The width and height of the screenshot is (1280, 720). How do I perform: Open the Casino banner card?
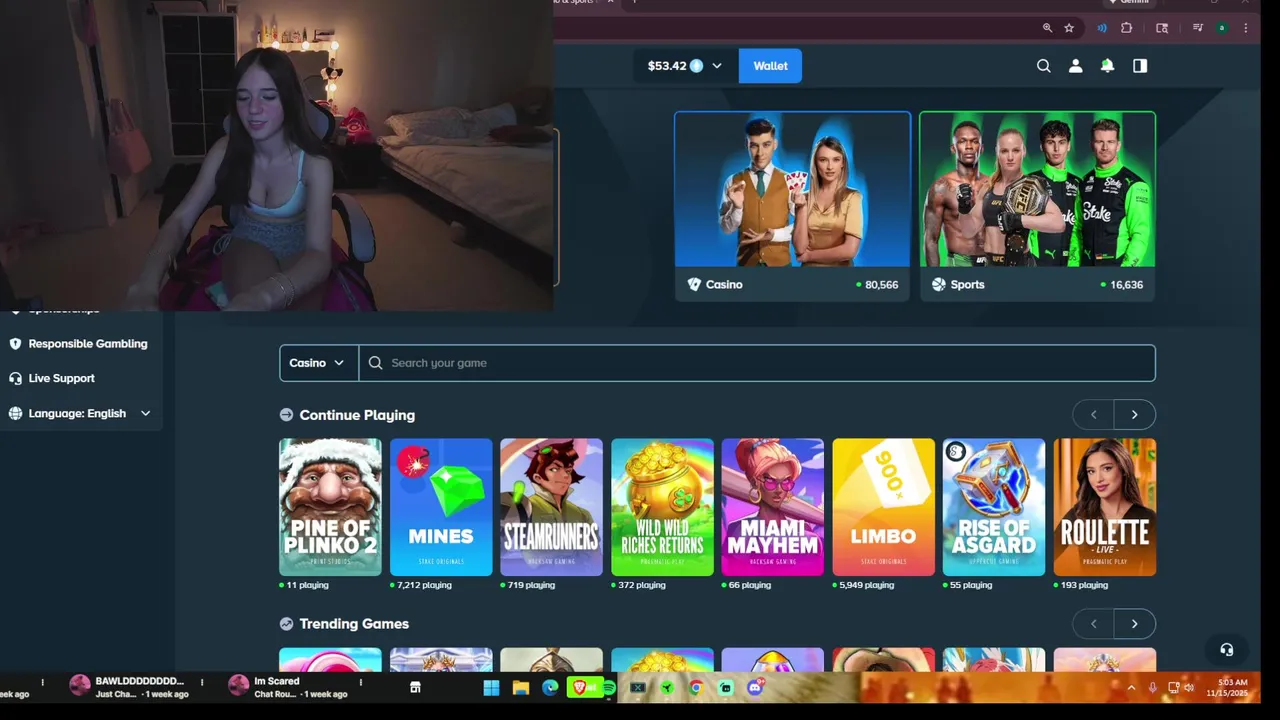pos(792,206)
